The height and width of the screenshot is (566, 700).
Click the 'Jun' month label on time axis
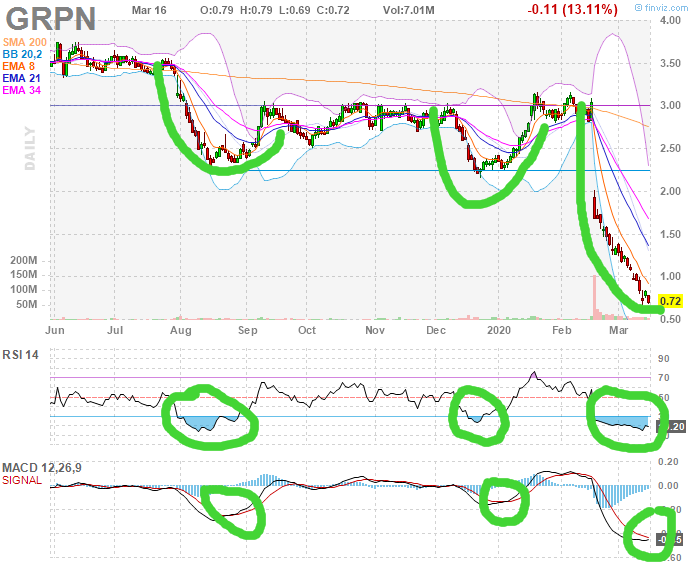click(x=55, y=330)
